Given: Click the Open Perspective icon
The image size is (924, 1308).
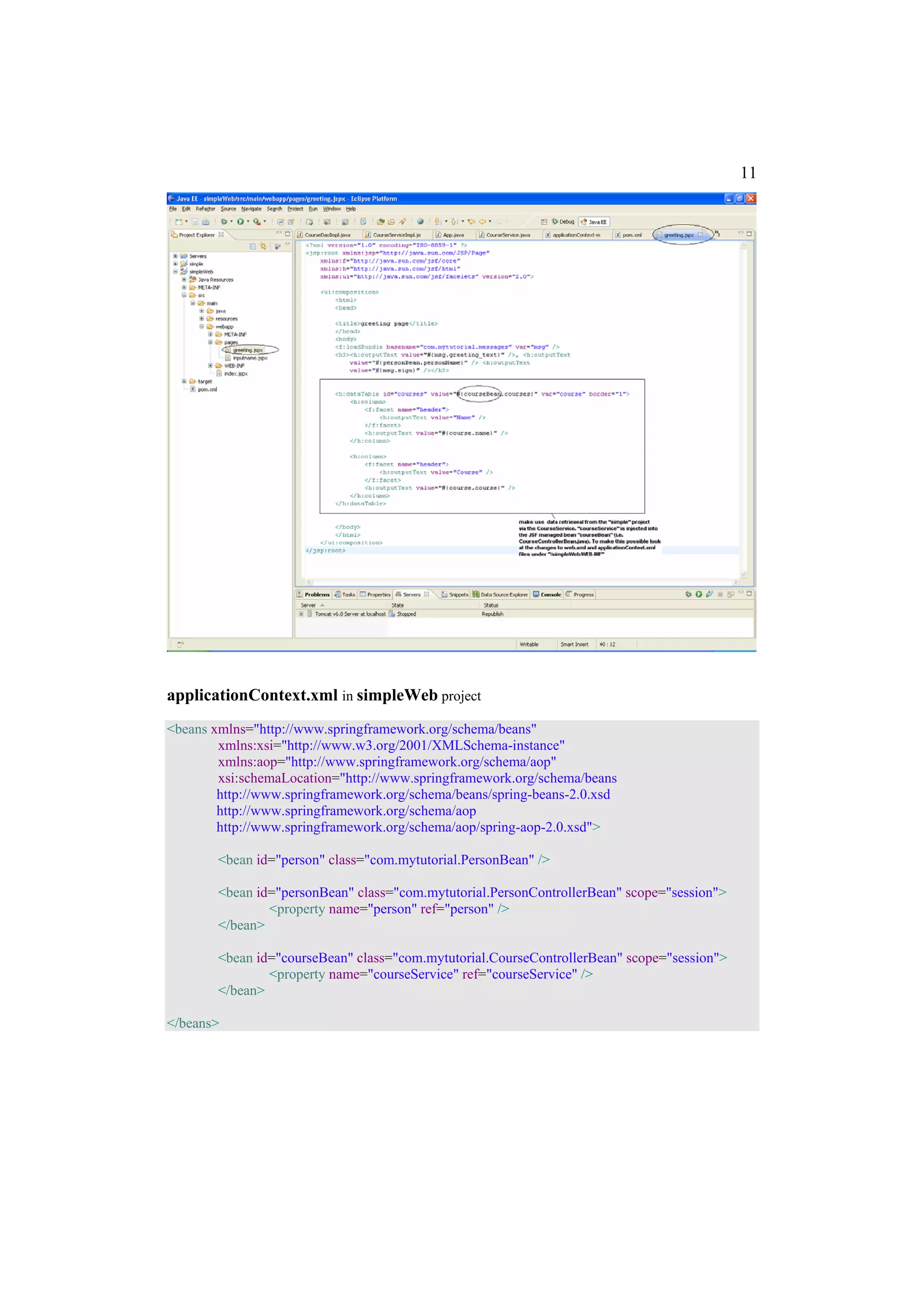Looking at the screenshot, I should (544, 222).
